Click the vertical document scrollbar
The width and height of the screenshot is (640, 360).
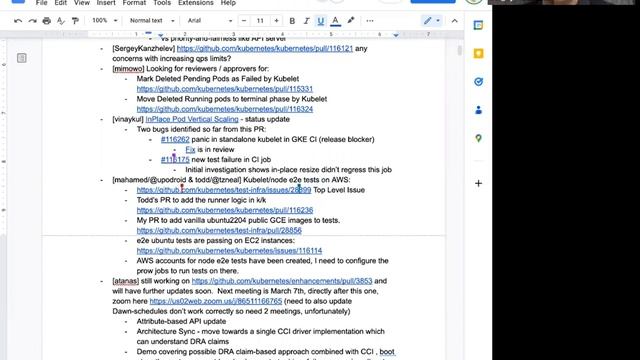[460, 51]
